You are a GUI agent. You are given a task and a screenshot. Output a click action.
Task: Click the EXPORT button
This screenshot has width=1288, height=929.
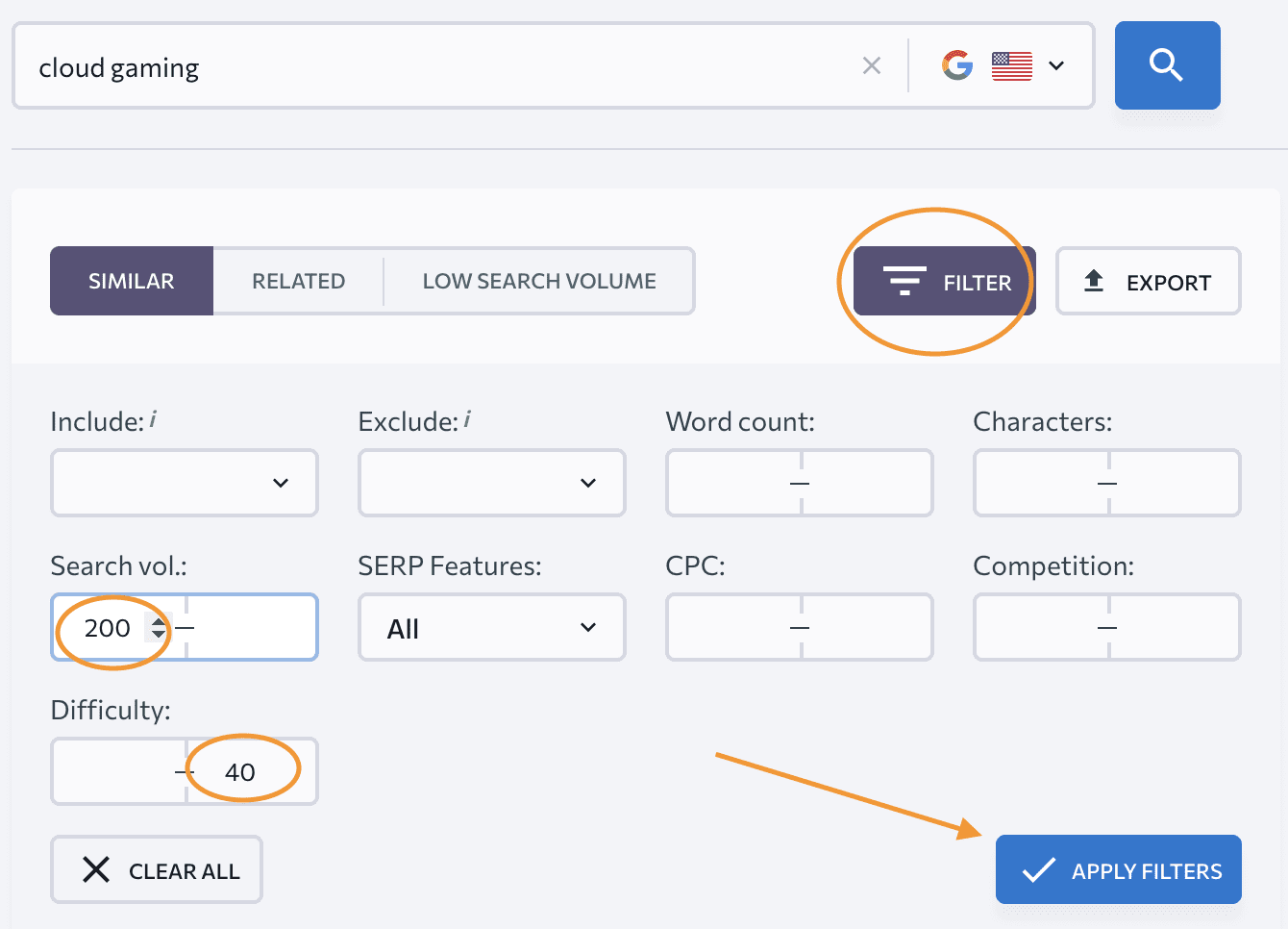coord(1148,281)
